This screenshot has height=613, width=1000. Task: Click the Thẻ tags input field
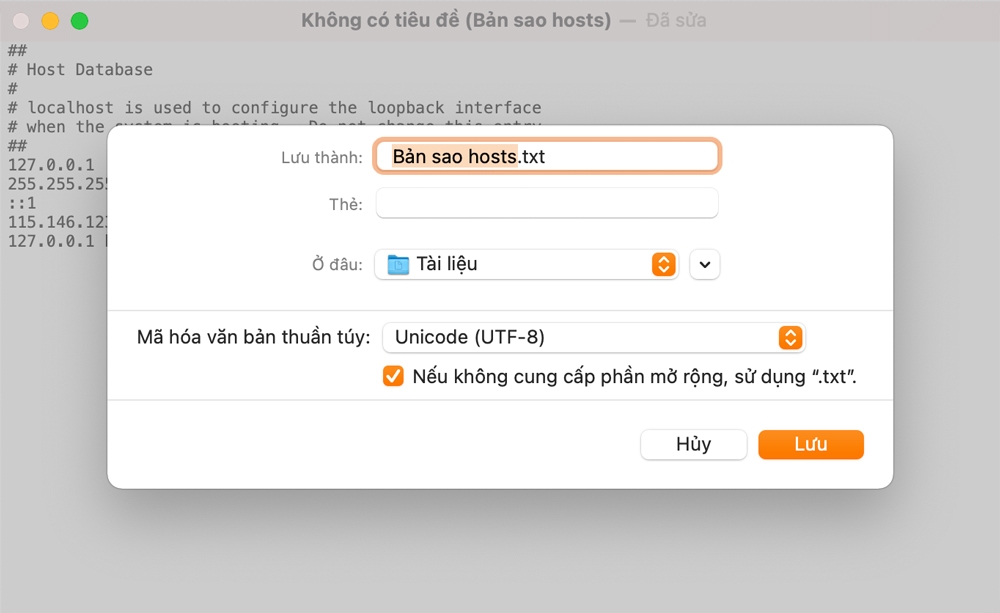click(547, 203)
